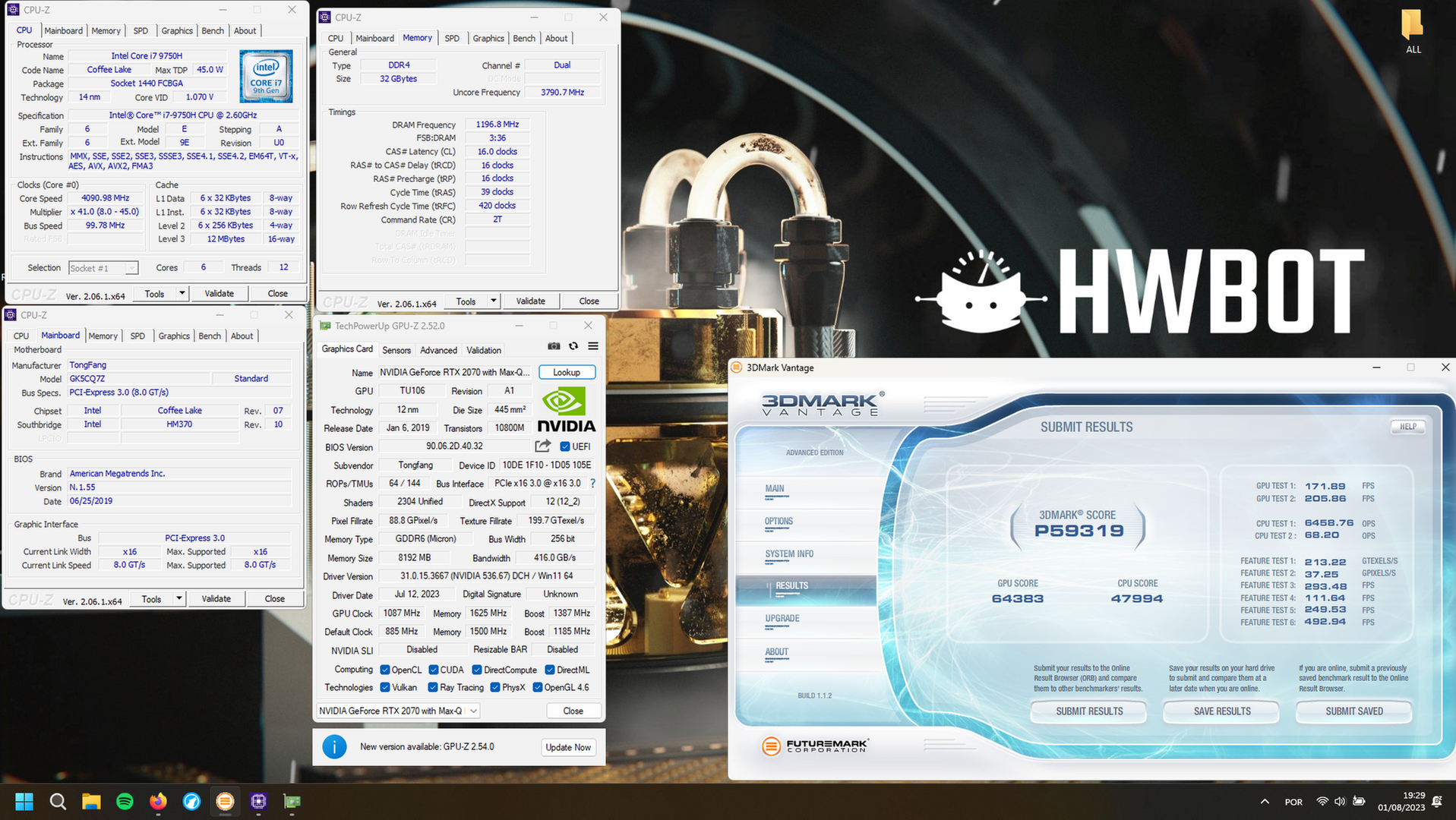This screenshot has height=820, width=1456.
Task: Switch to 3DMark Vantage taskbar icon
Action: pyautogui.click(x=225, y=801)
